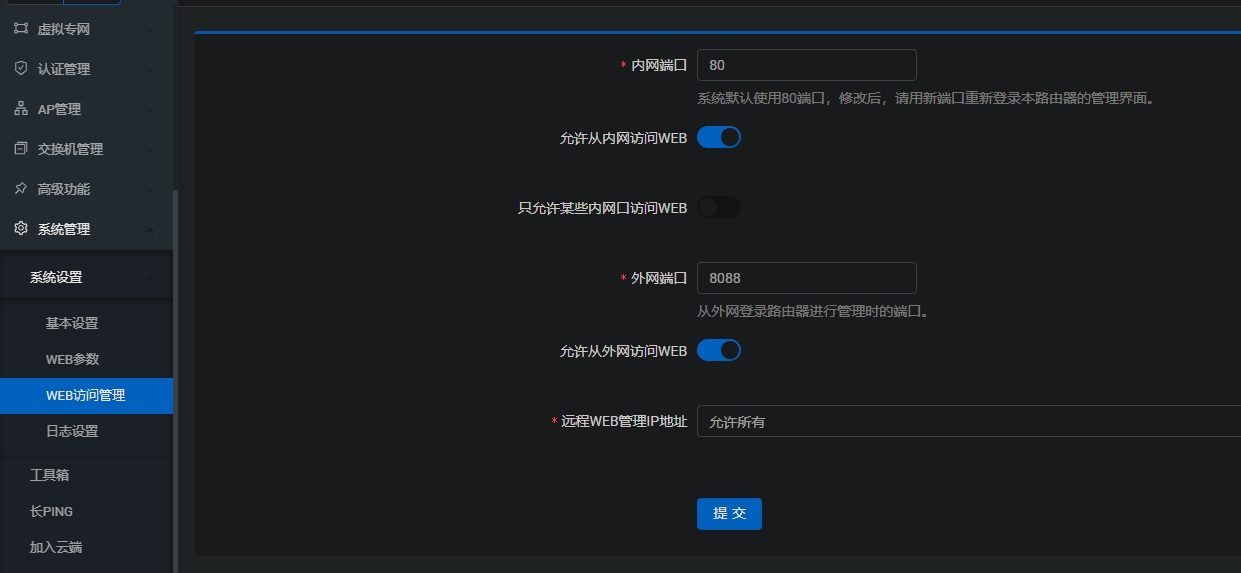Click the 认证管理 shield icon
Screen dimensions: 1241x573
pos(21,69)
